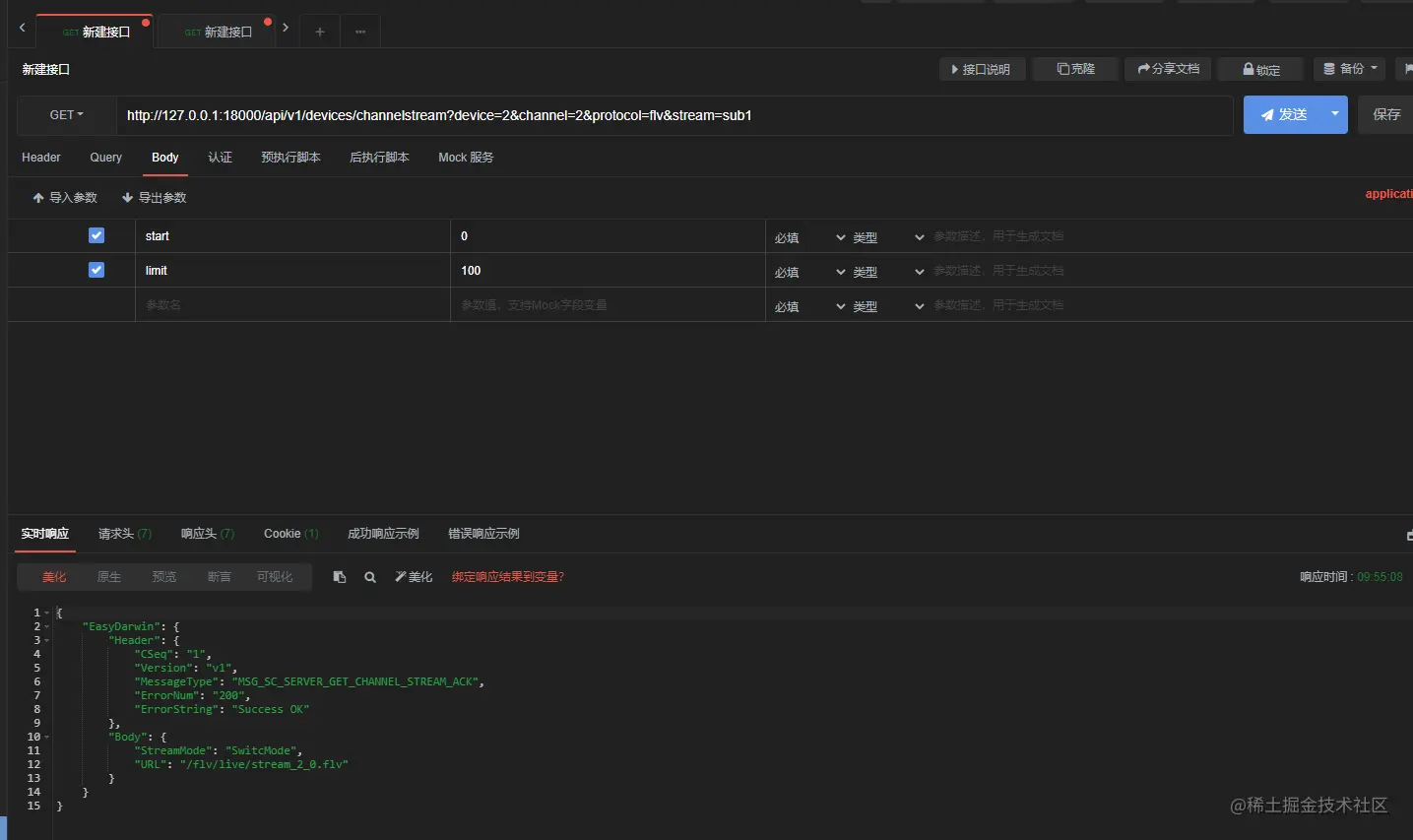This screenshot has height=840, width=1413.
Task: Open the Mock 服务 tab
Action: pos(466,158)
